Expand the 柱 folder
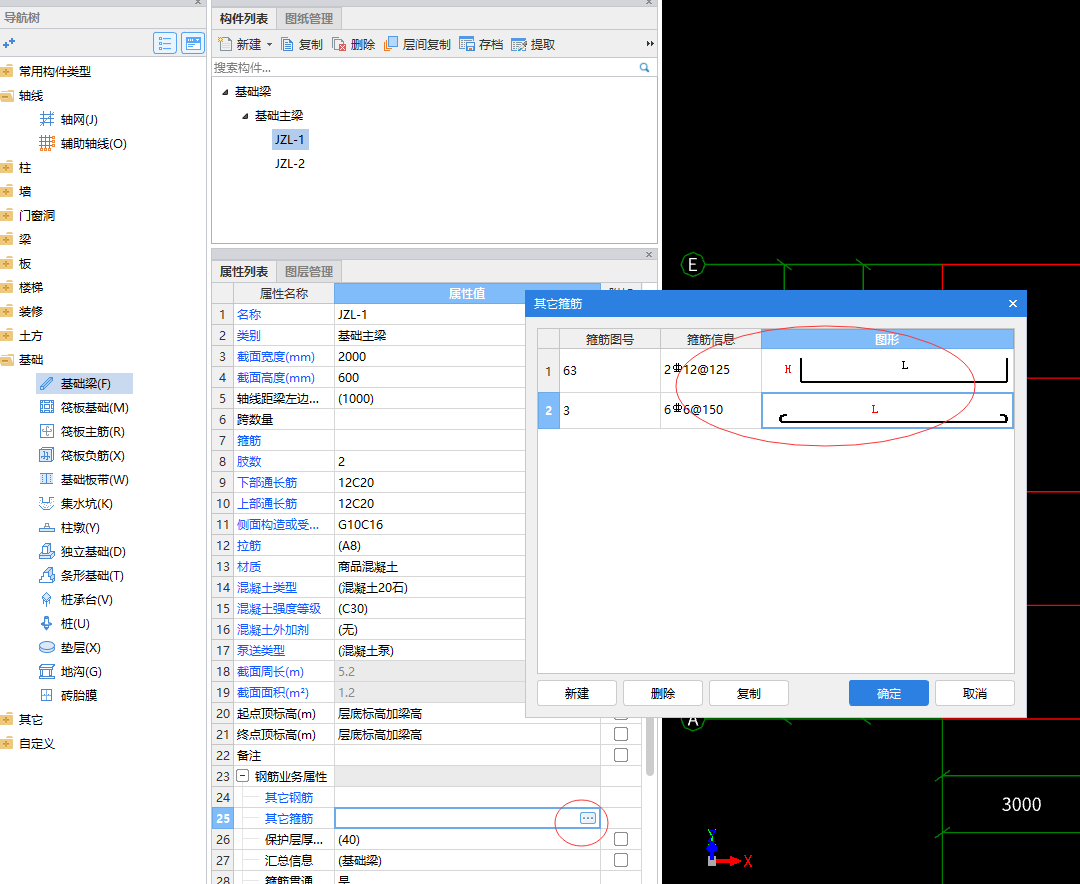 pos(7,167)
